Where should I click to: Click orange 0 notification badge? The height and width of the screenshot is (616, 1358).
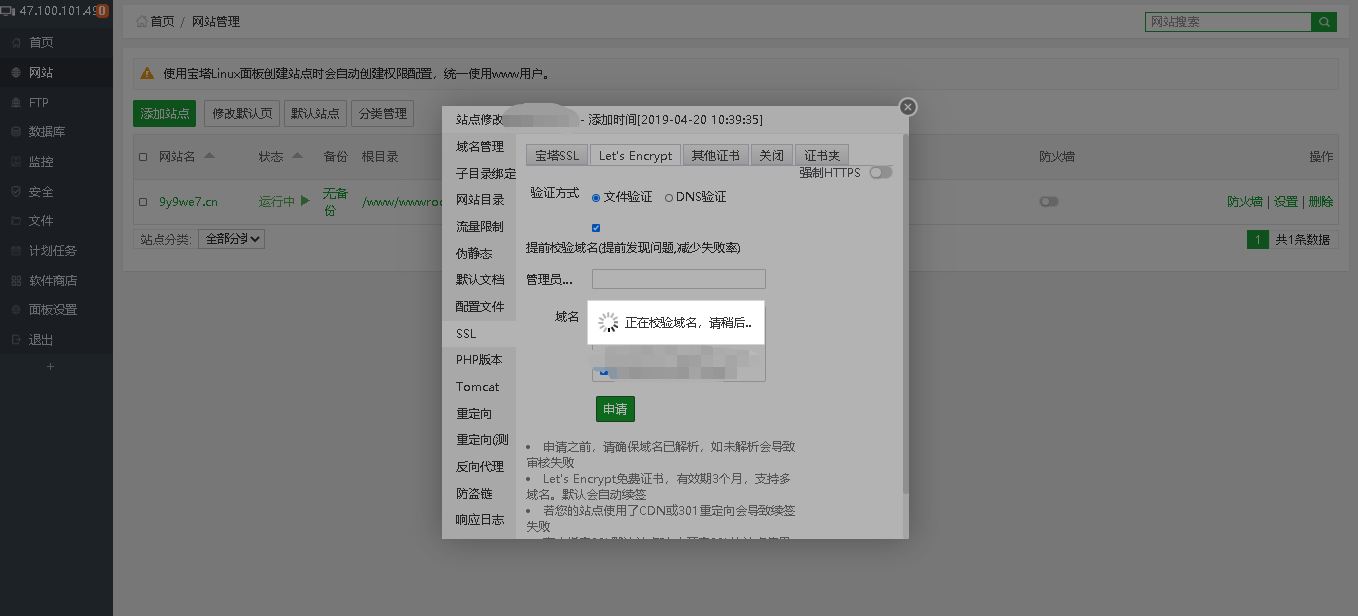point(102,11)
